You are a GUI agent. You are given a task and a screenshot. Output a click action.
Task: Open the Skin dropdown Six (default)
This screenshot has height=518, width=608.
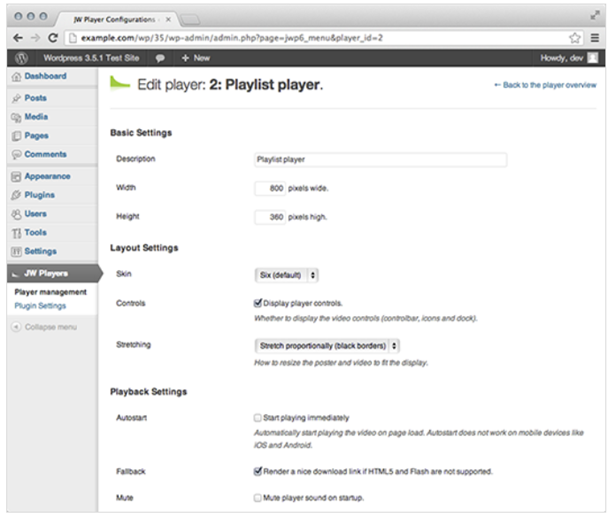coord(287,275)
